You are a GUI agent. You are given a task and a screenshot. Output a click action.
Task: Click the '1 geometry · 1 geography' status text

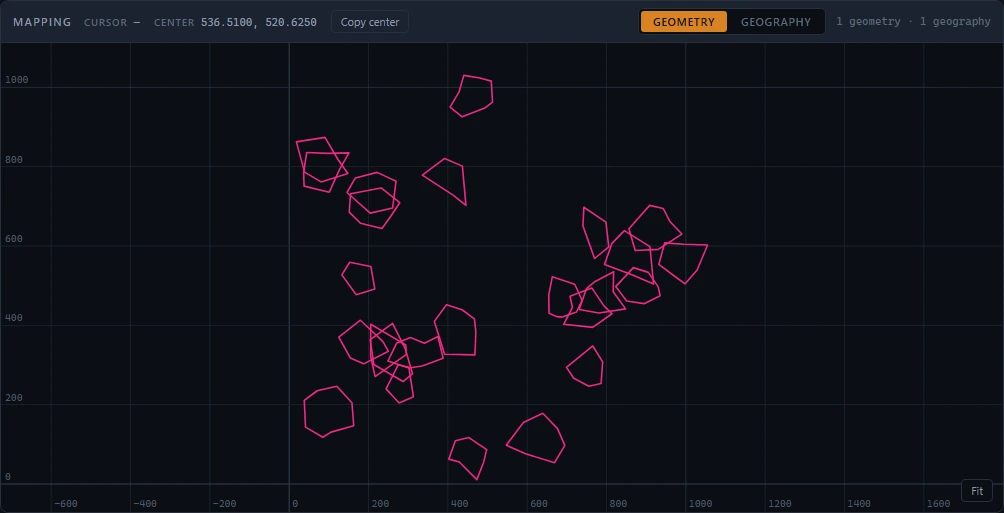[x=913, y=22]
